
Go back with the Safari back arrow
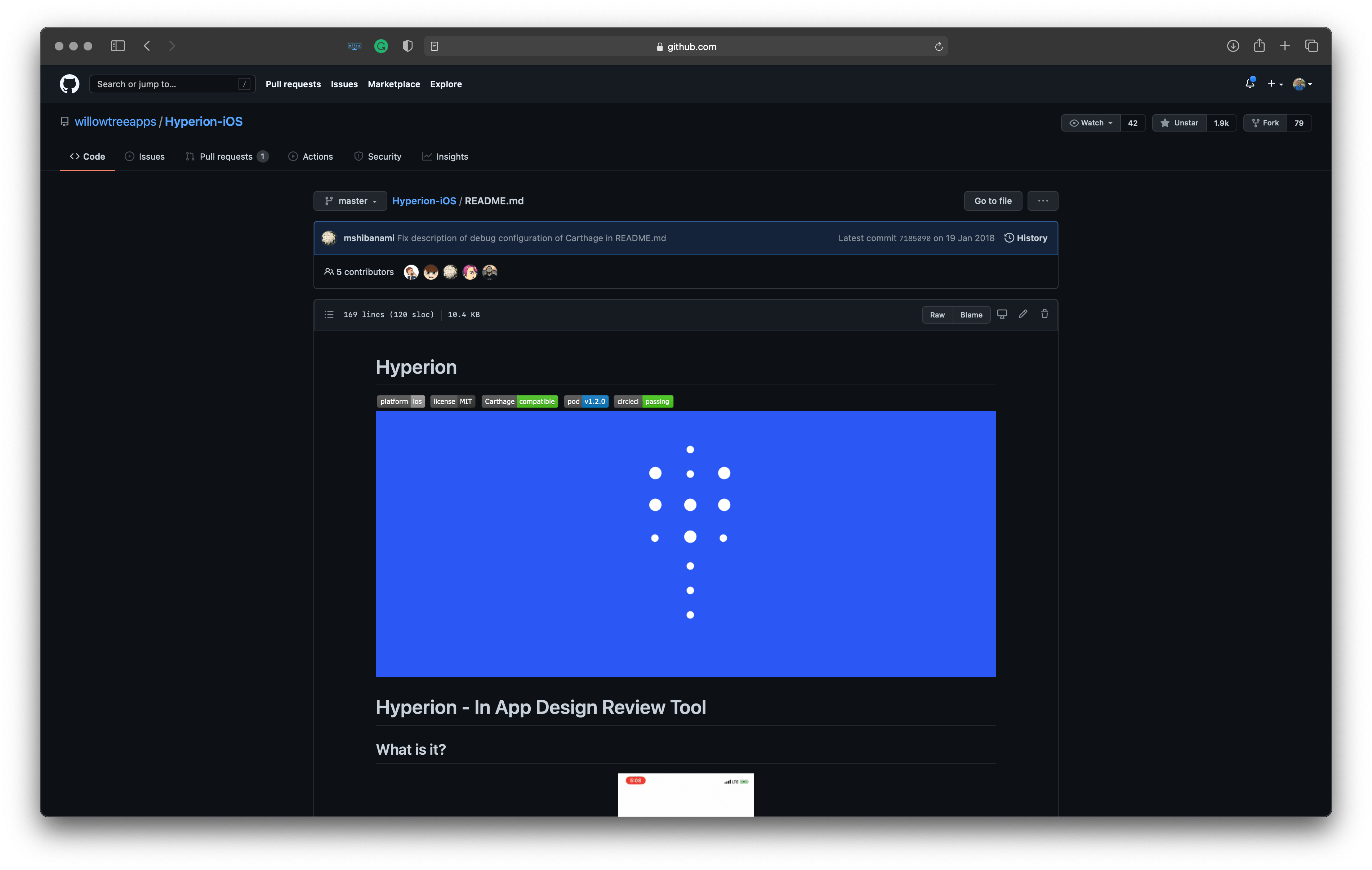pyautogui.click(x=147, y=46)
